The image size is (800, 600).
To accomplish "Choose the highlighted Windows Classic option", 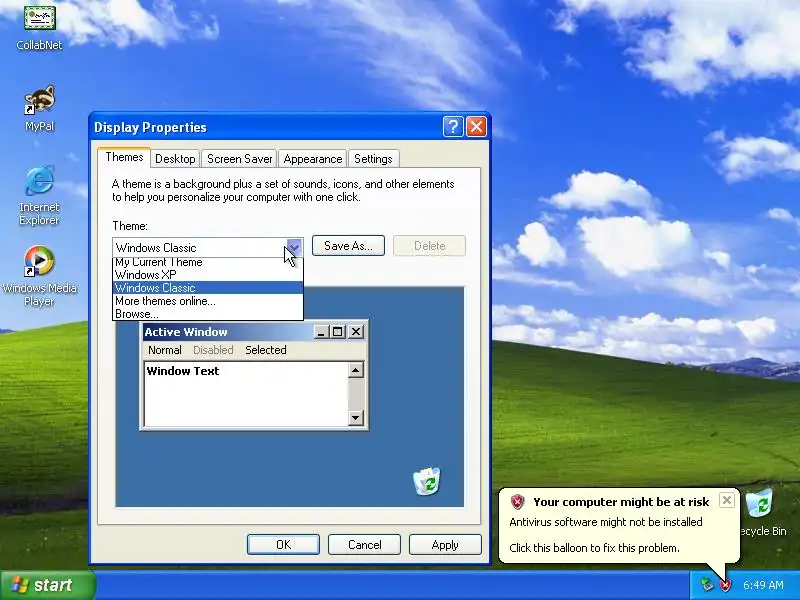I will click(x=208, y=288).
